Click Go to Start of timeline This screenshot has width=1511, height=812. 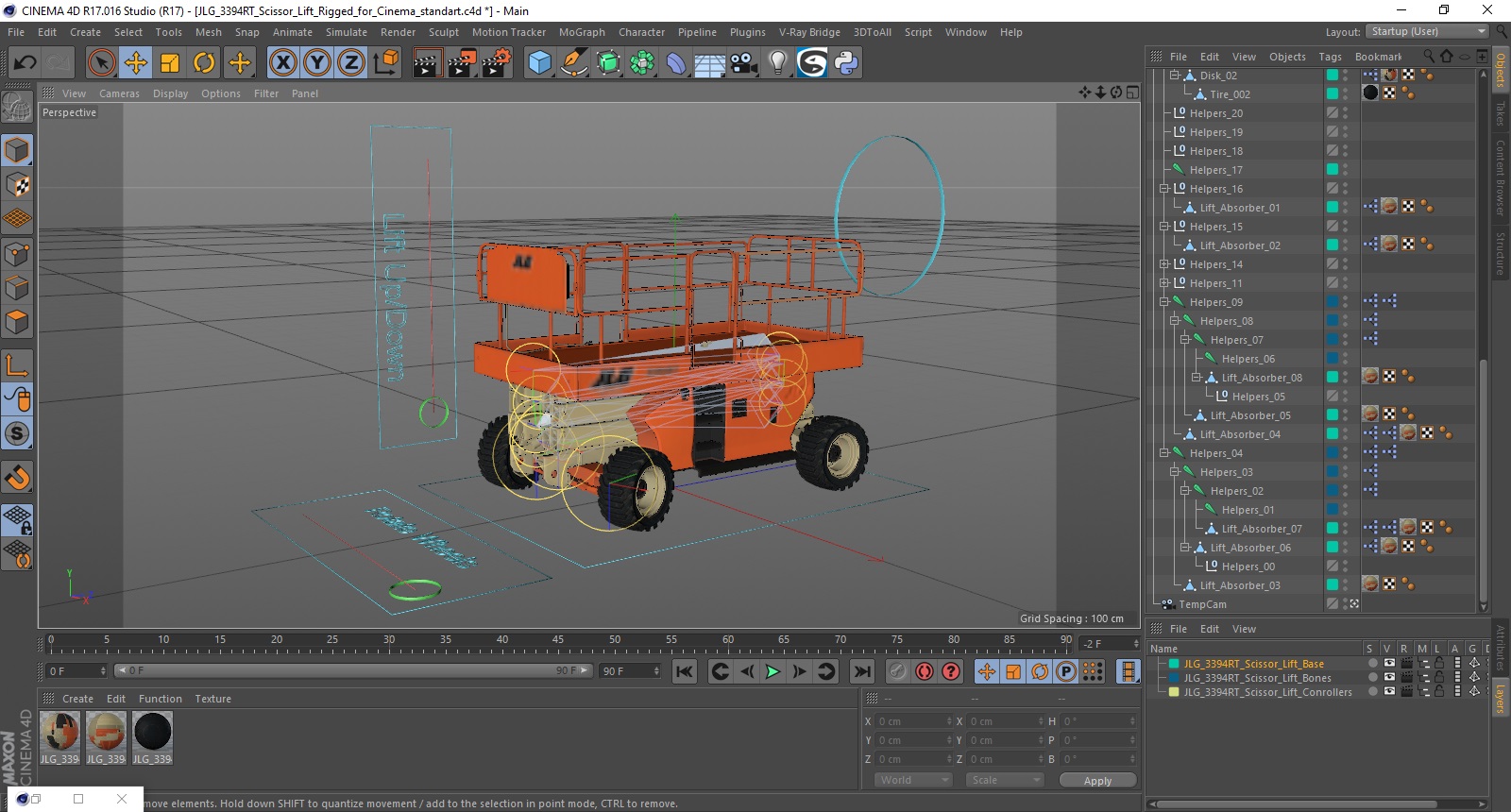tap(685, 671)
